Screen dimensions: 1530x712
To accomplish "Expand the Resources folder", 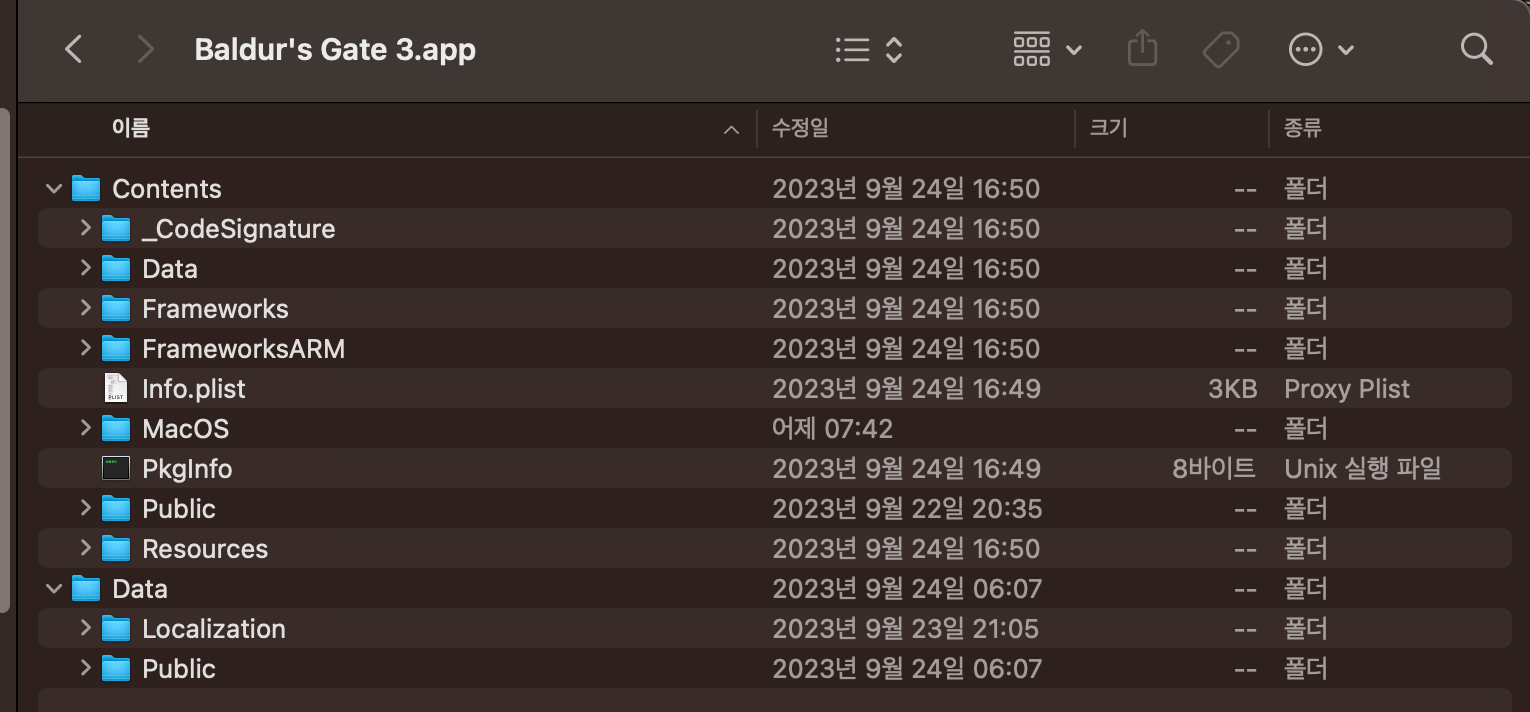I will coord(85,548).
